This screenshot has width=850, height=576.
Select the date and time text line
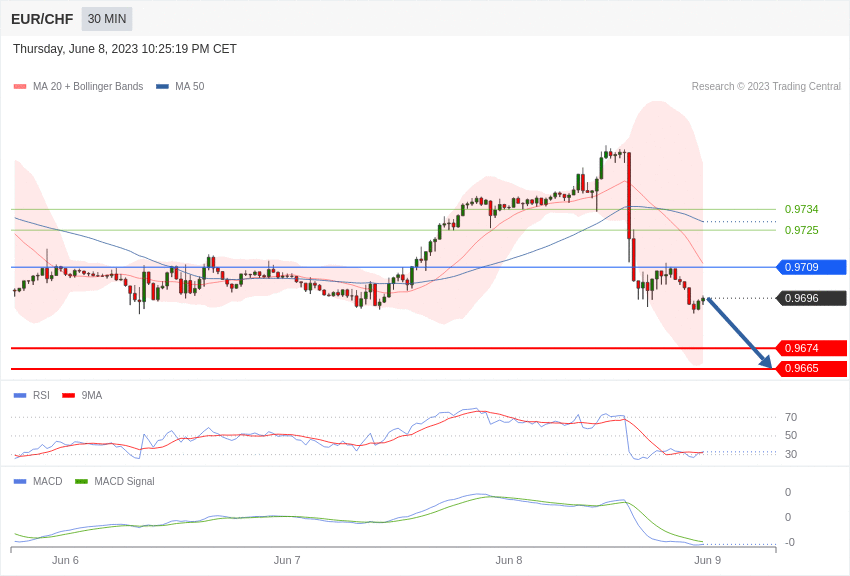click(125, 49)
